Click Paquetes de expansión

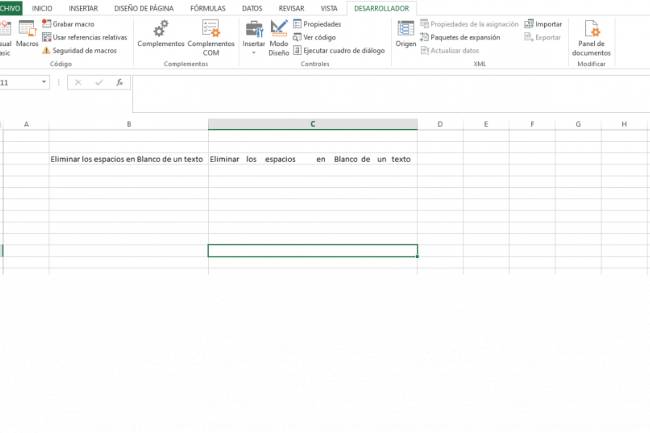pyautogui.click(x=464, y=37)
